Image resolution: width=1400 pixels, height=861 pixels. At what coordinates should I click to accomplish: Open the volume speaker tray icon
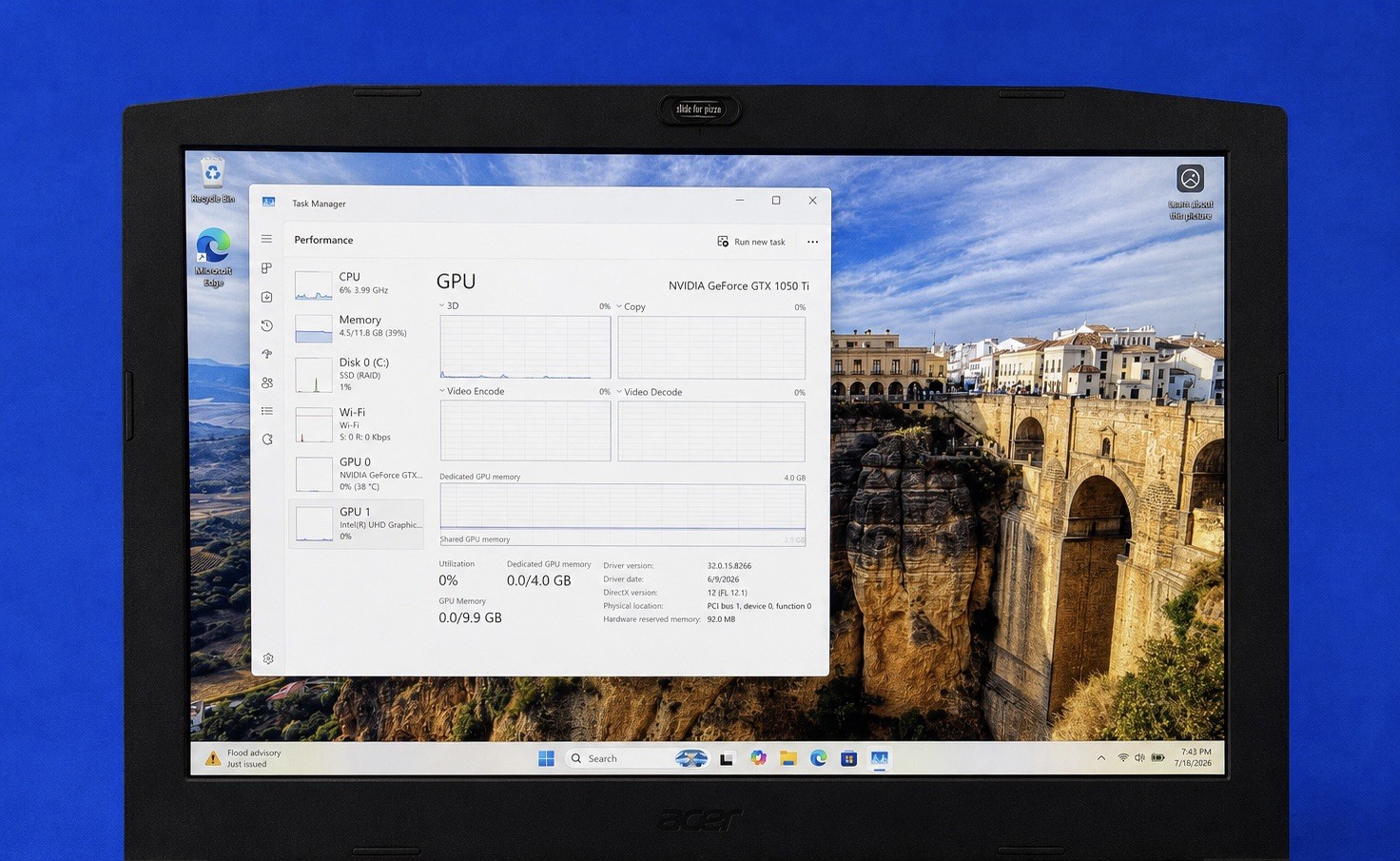1139,758
